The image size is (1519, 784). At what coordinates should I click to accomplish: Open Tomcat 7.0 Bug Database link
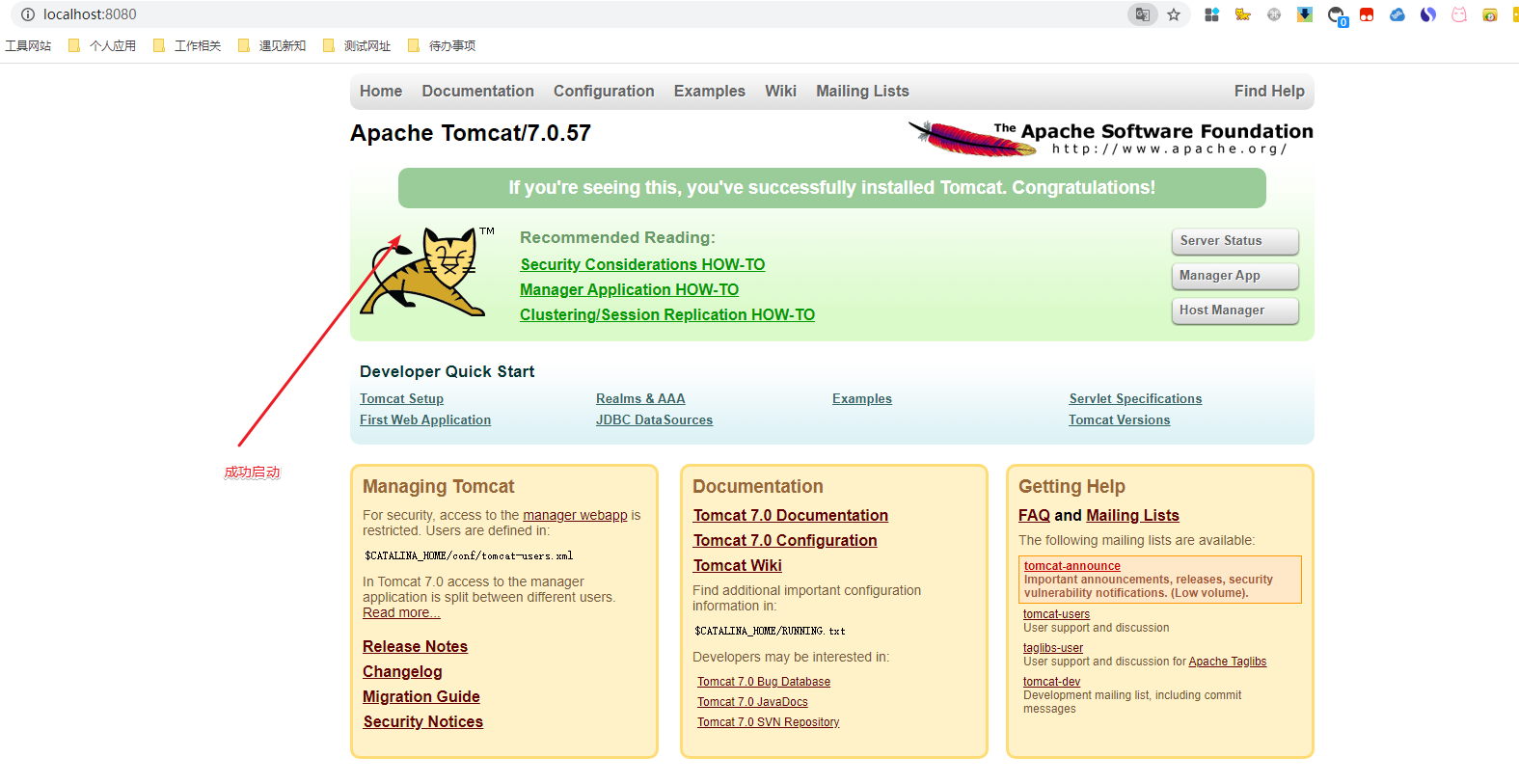pos(764,683)
